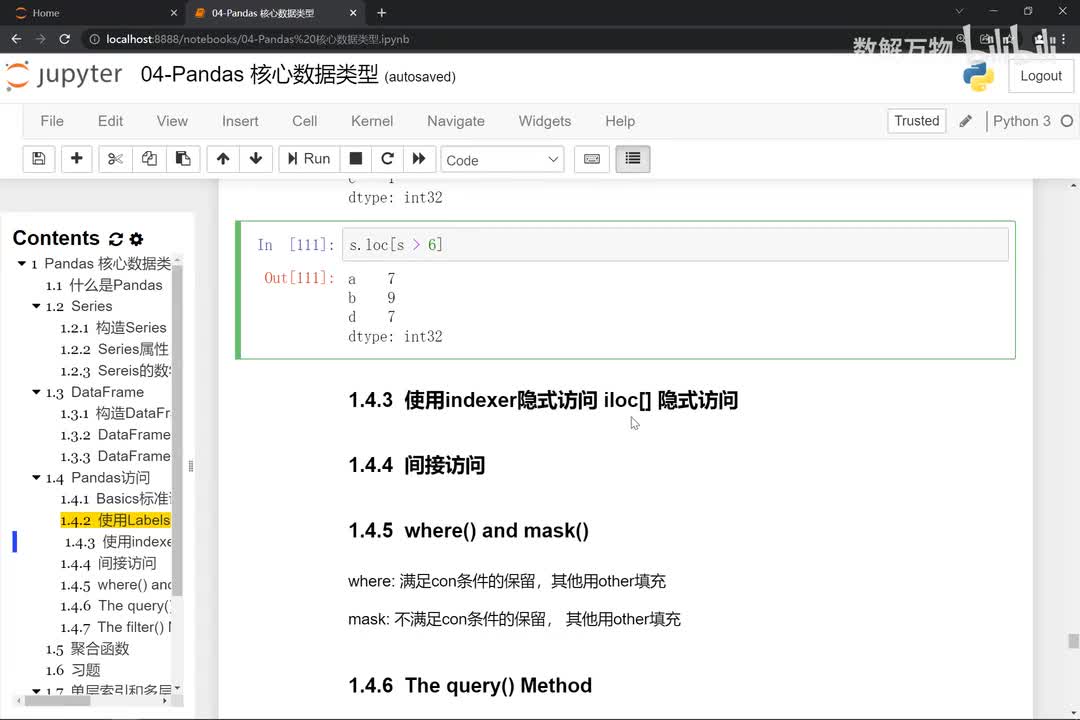Open the cell type Code dropdown
1080x720 pixels.
[502, 160]
